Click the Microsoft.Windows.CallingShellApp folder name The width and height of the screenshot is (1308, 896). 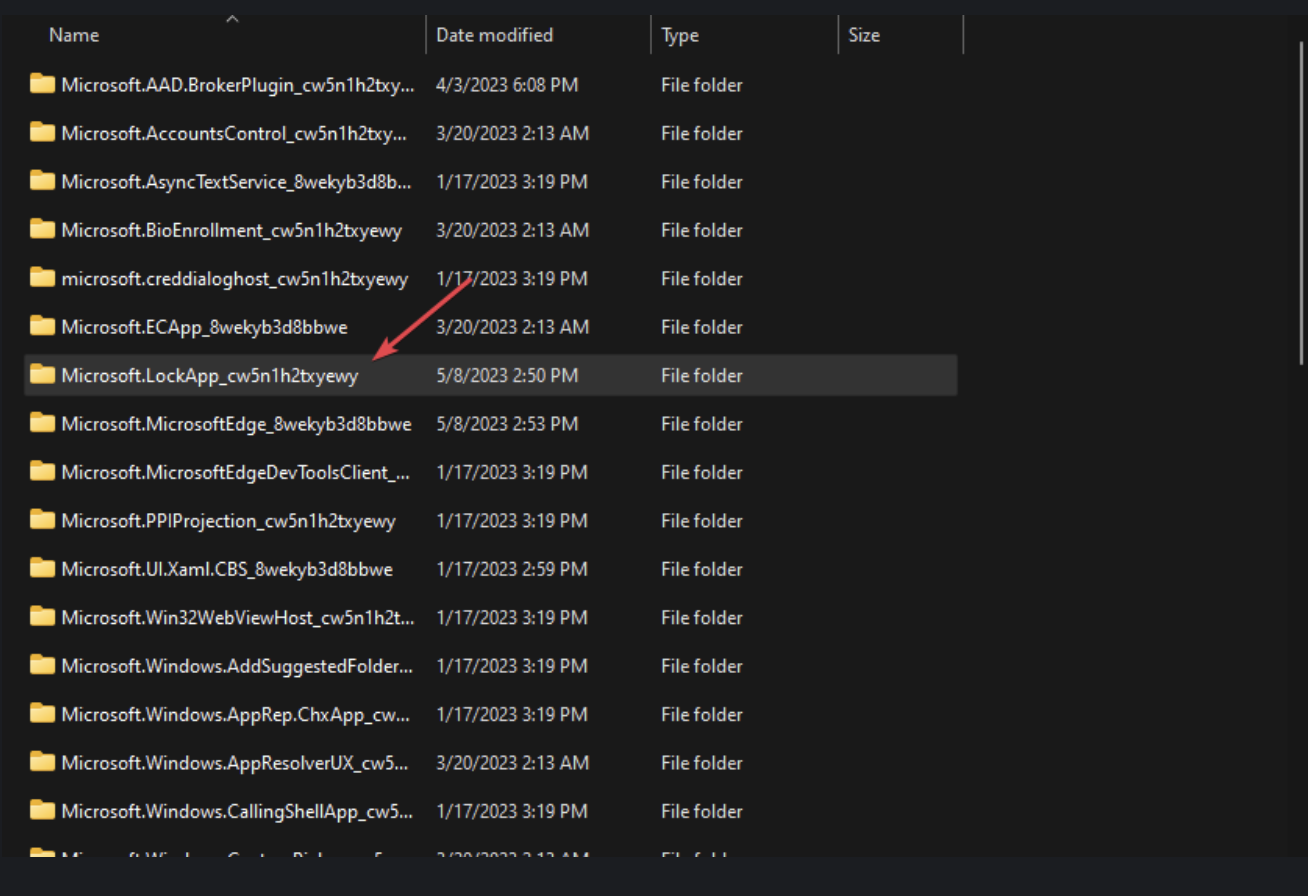click(x=237, y=811)
